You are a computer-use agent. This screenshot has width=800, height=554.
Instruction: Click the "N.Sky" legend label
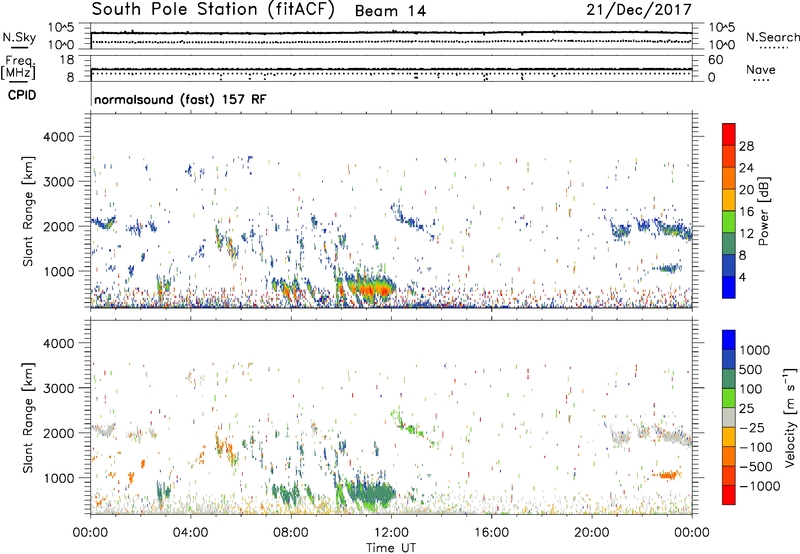click(x=19, y=37)
